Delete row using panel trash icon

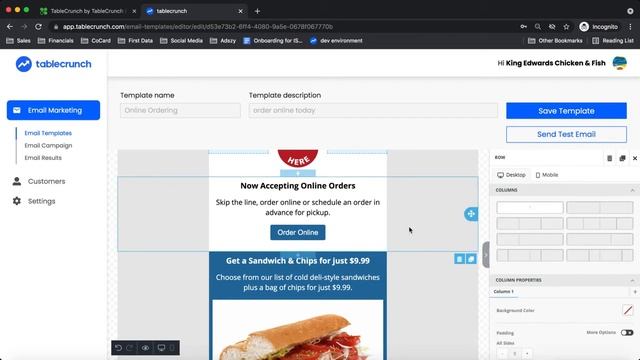click(x=609, y=158)
